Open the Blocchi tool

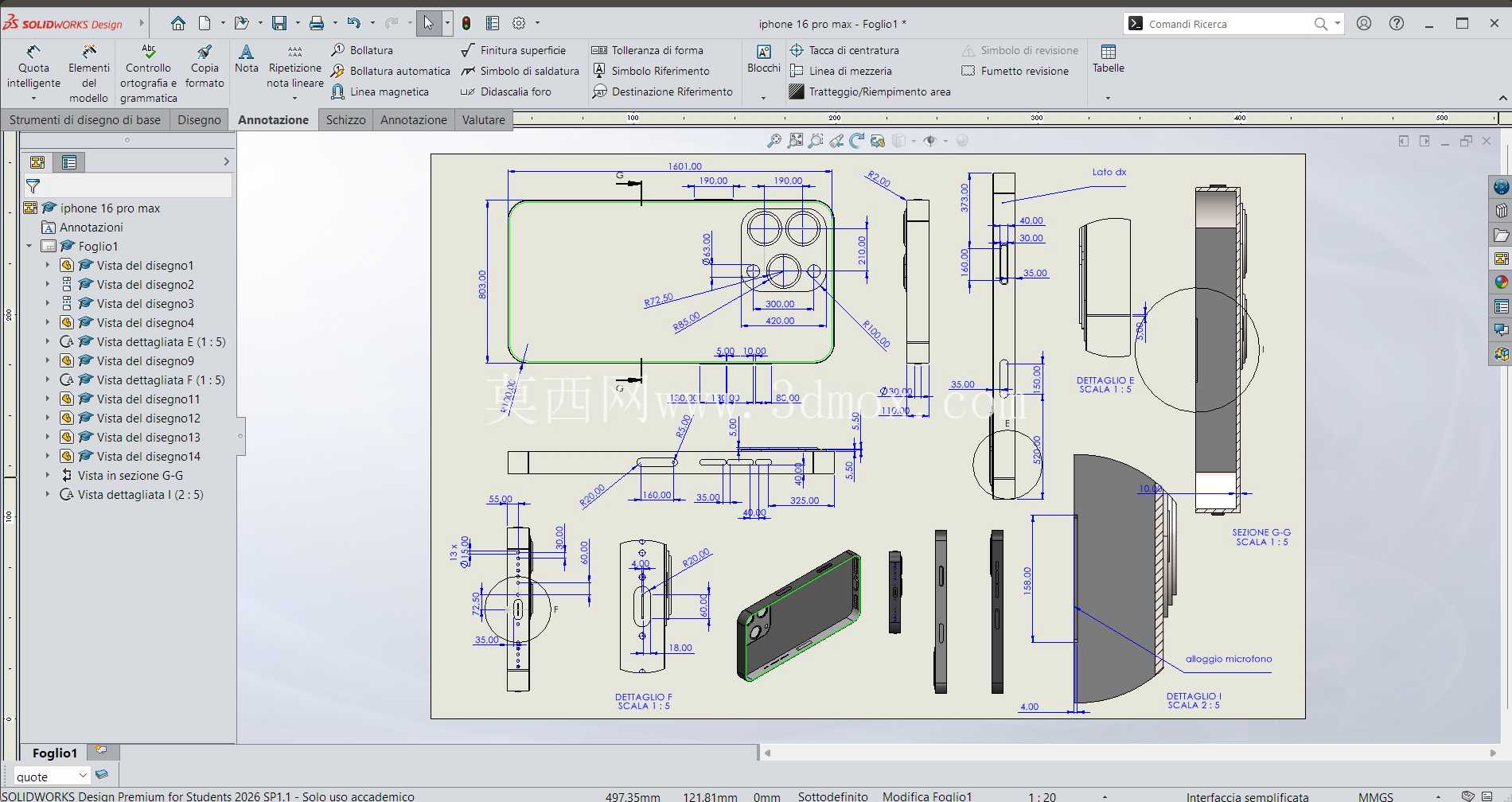coord(763,59)
